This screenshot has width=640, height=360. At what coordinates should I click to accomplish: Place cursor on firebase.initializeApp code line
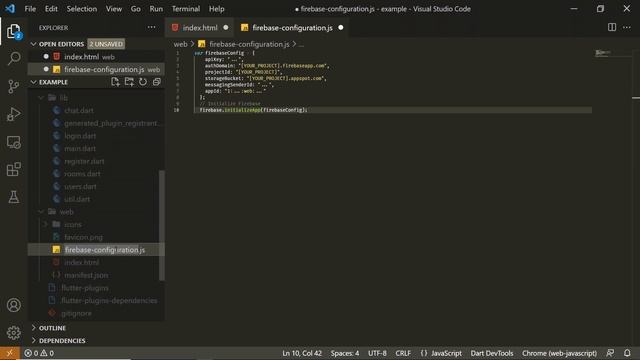[253, 110]
